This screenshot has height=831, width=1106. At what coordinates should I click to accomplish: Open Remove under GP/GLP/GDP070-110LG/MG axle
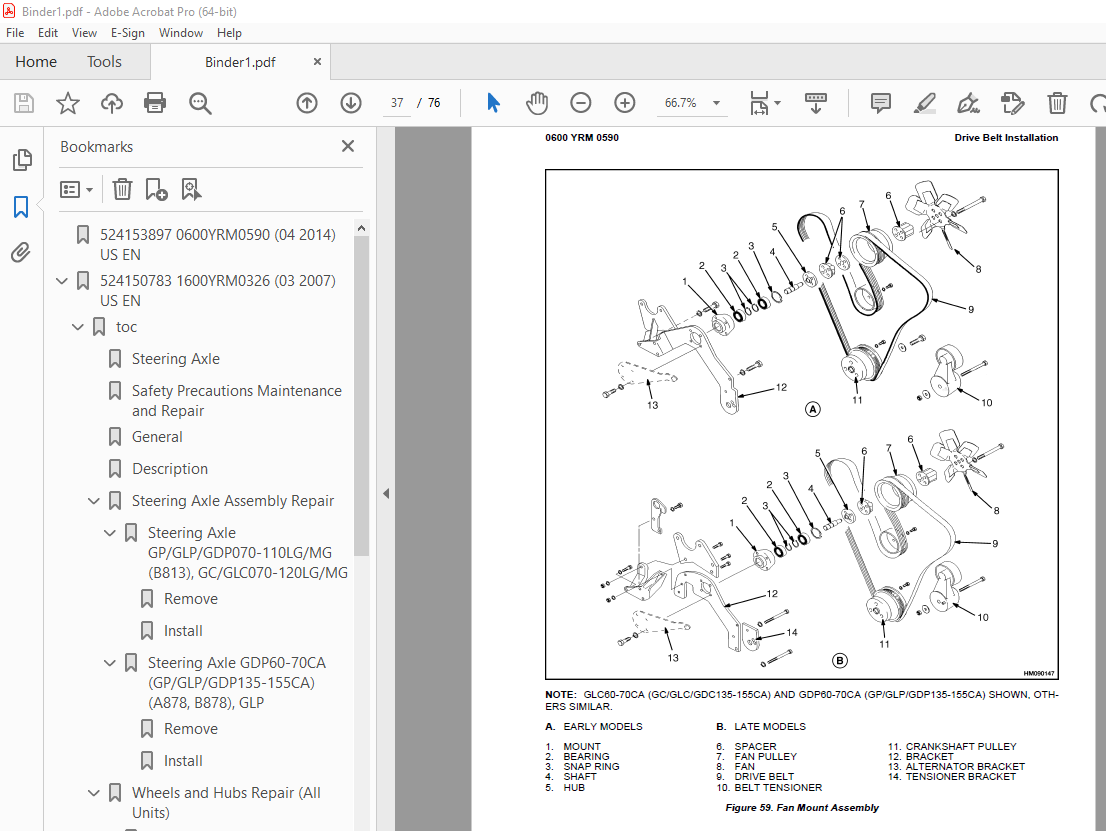coord(190,598)
